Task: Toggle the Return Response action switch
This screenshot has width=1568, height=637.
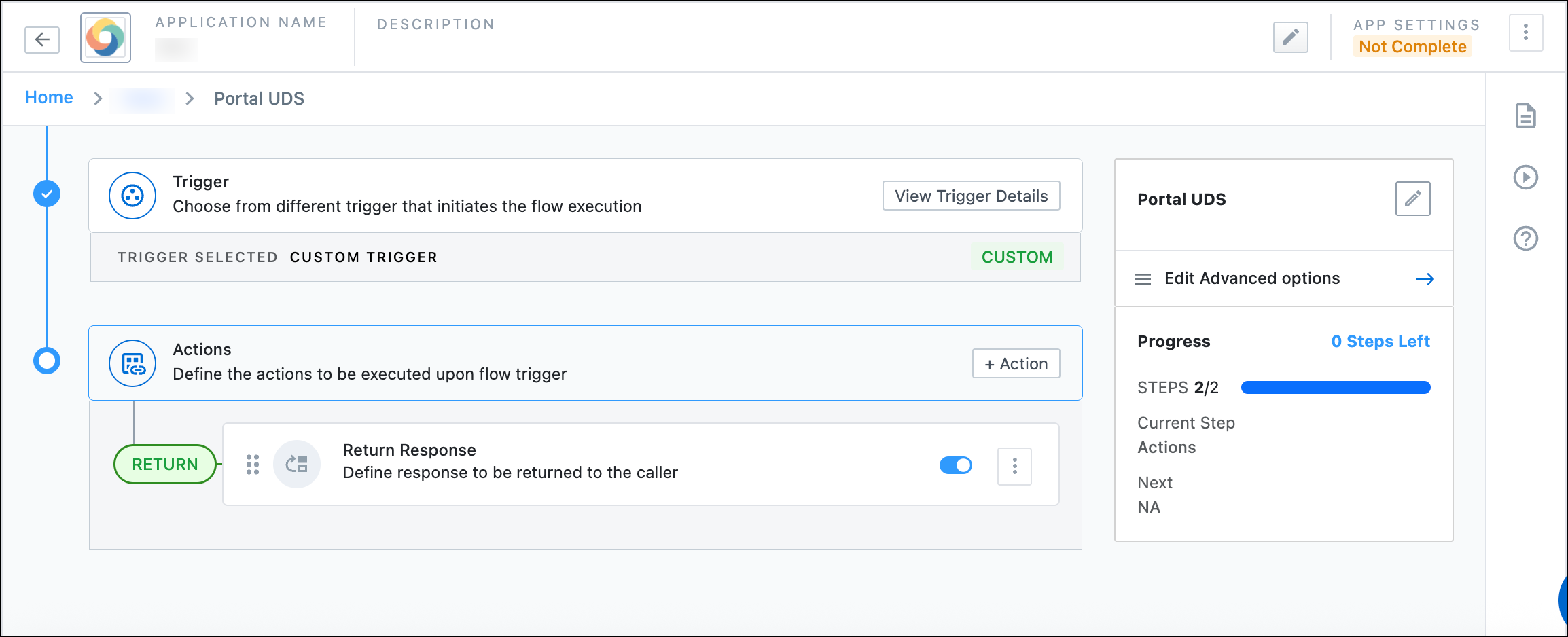Action: pyautogui.click(x=955, y=465)
